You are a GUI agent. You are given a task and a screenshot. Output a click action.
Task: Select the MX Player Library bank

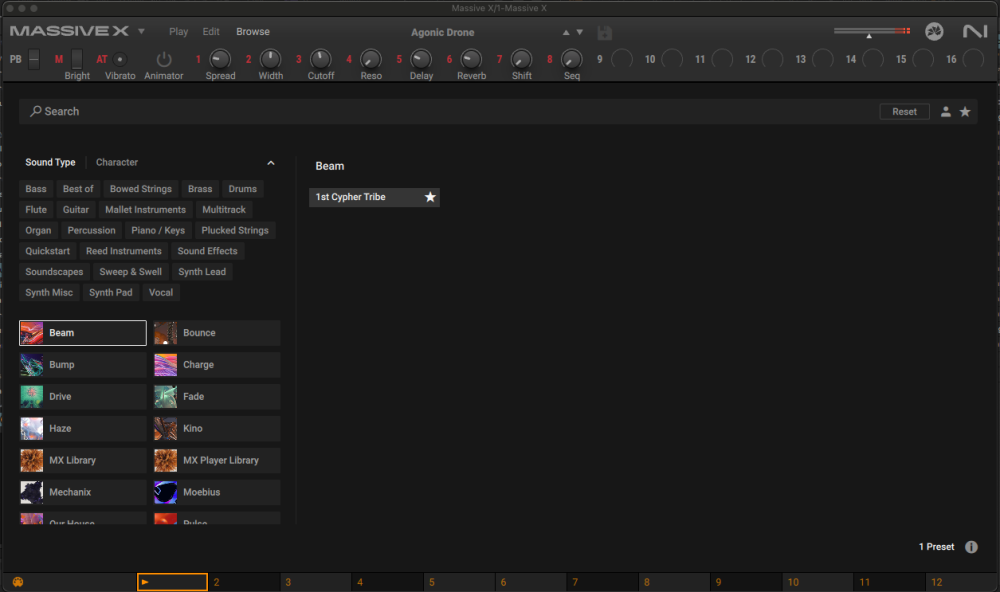click(217, 461)
